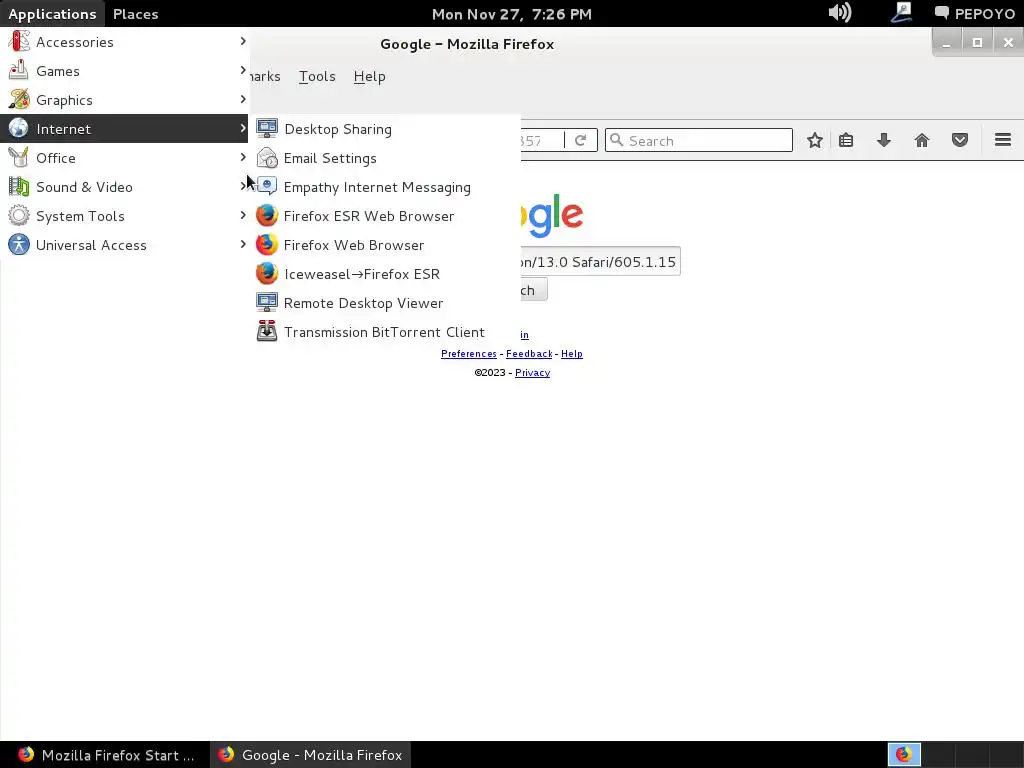Go to the Firefox home page icon

pos(921,140)
